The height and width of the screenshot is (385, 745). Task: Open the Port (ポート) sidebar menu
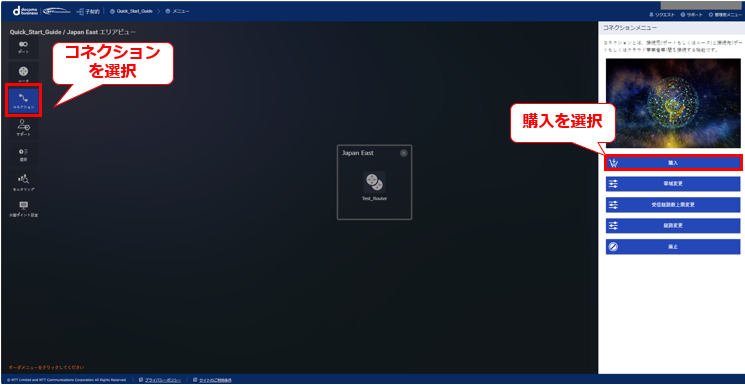(23, 47)
